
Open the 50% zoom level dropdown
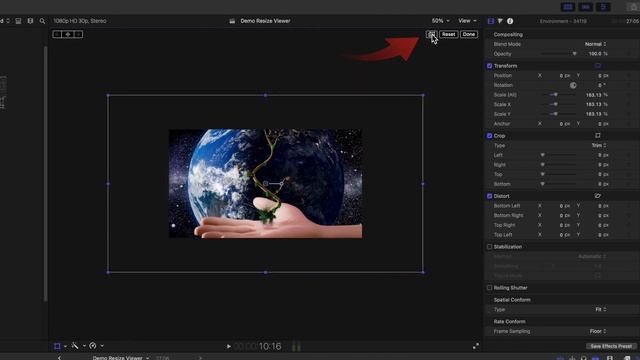click(440, 21)
